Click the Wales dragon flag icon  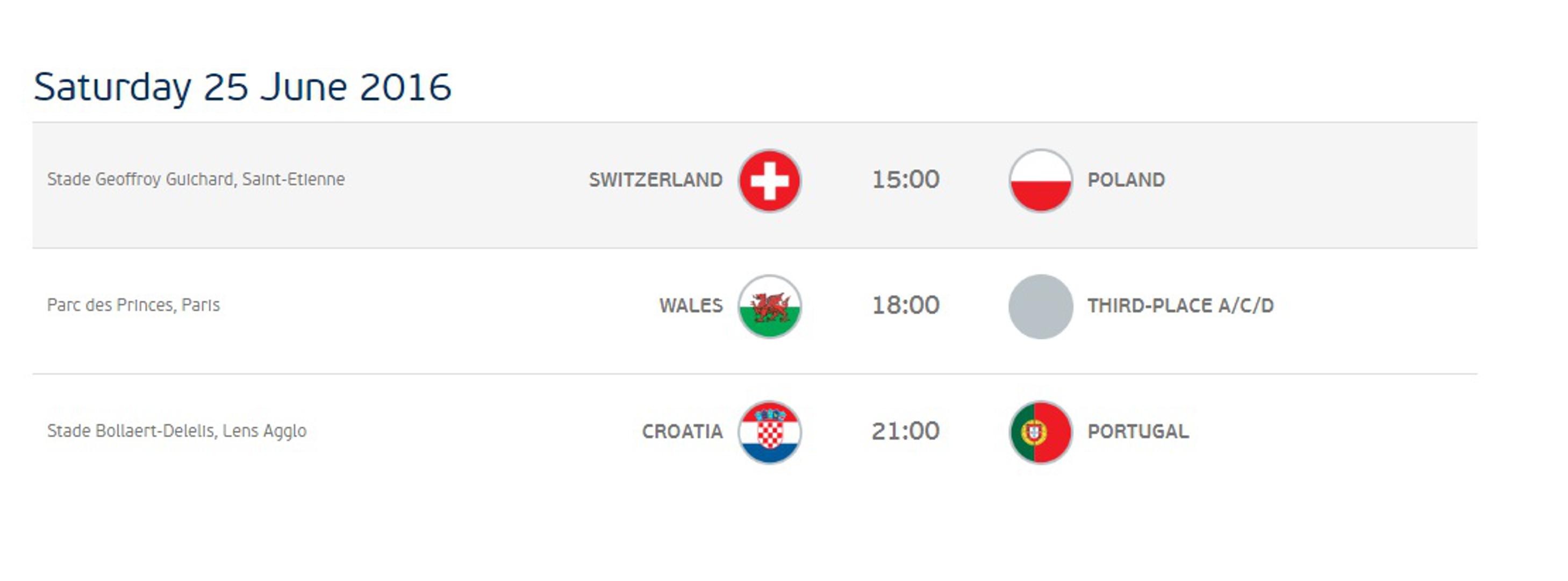pos(769,306)
